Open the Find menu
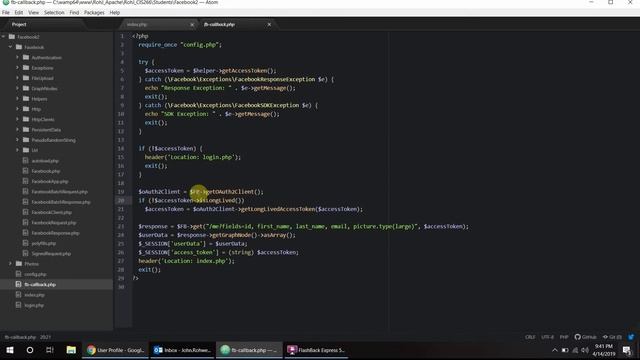 (74, 13)
